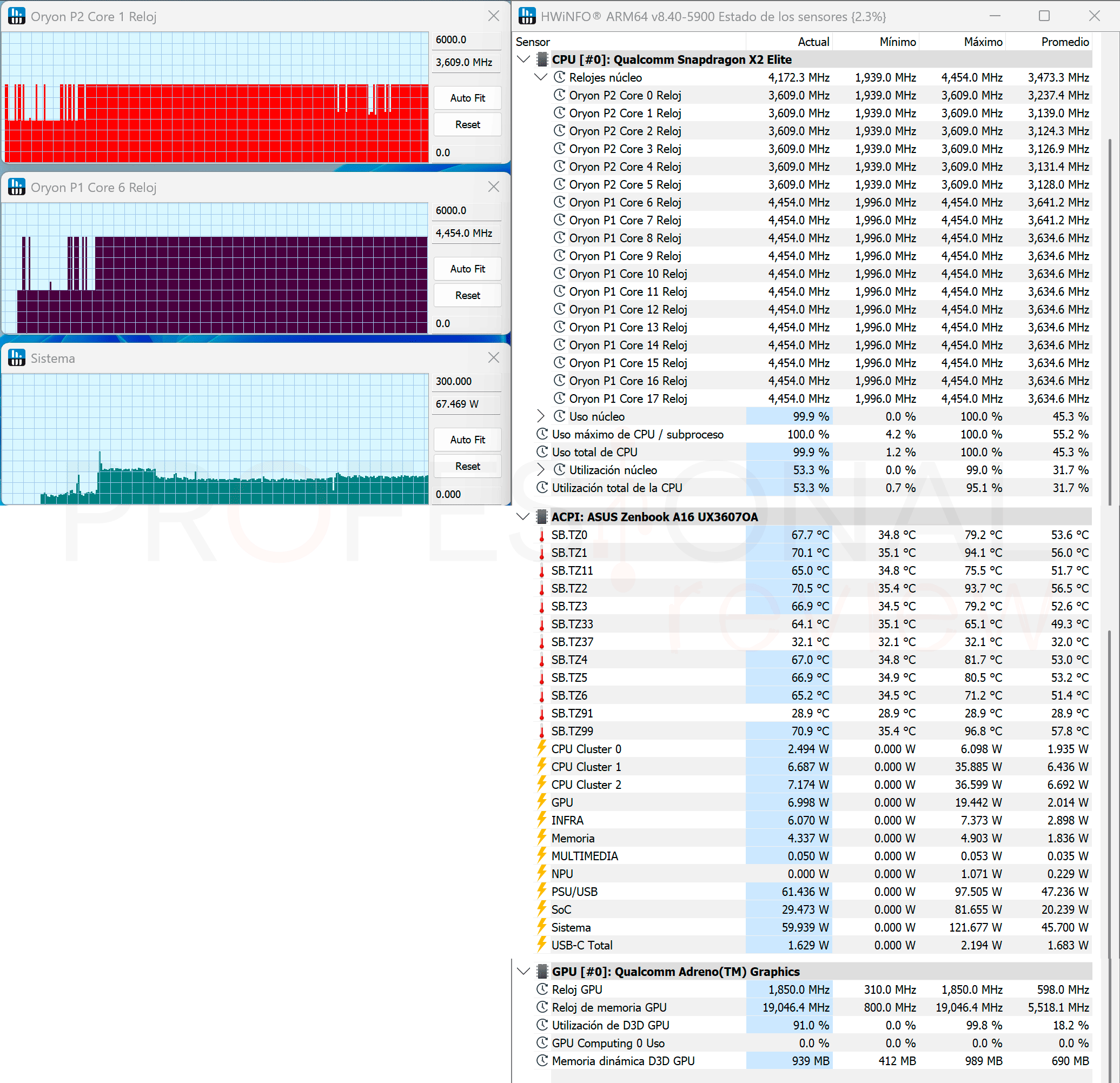Click the 6000.0 max value field in Oryon P2 Core 1 graph
The image size is (1120, 1083).
[467, 39]
